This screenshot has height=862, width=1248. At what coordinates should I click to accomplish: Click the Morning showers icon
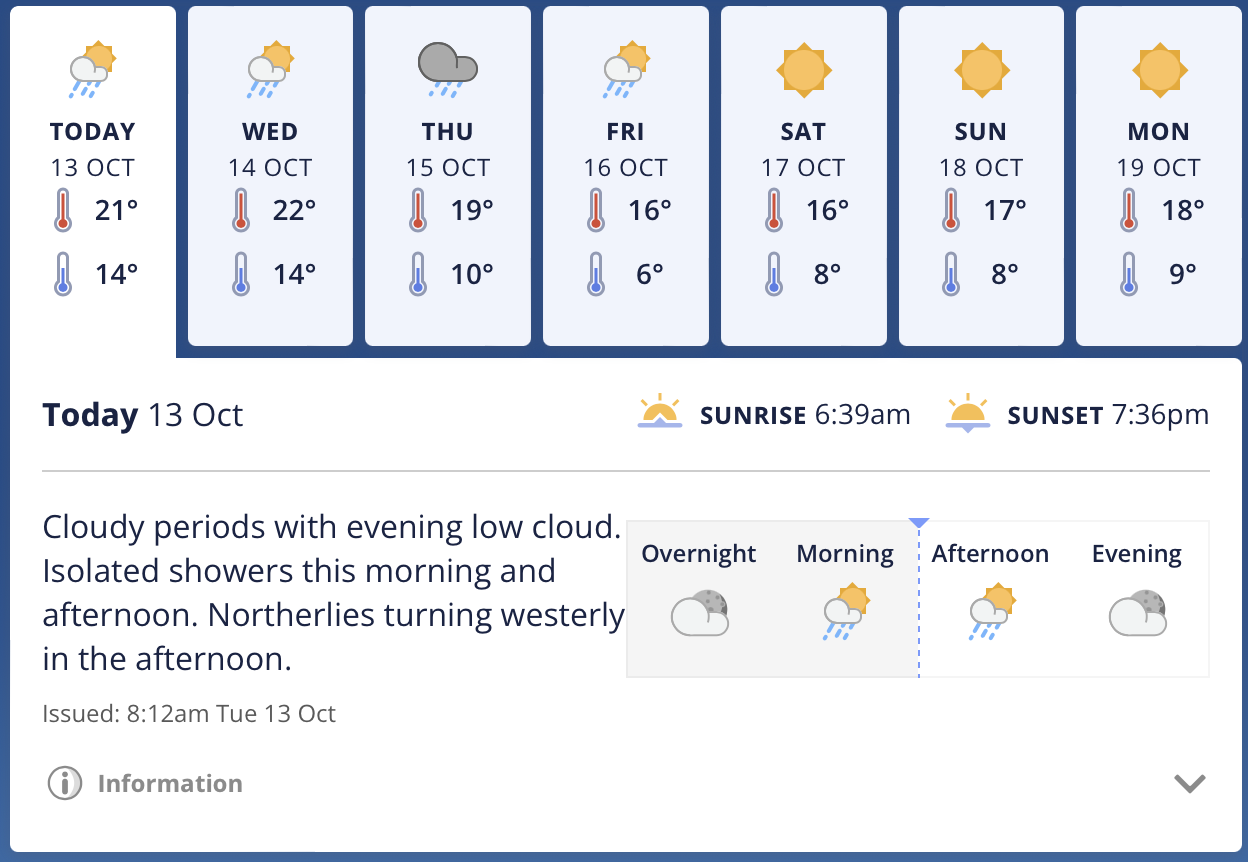pos(846,613)
